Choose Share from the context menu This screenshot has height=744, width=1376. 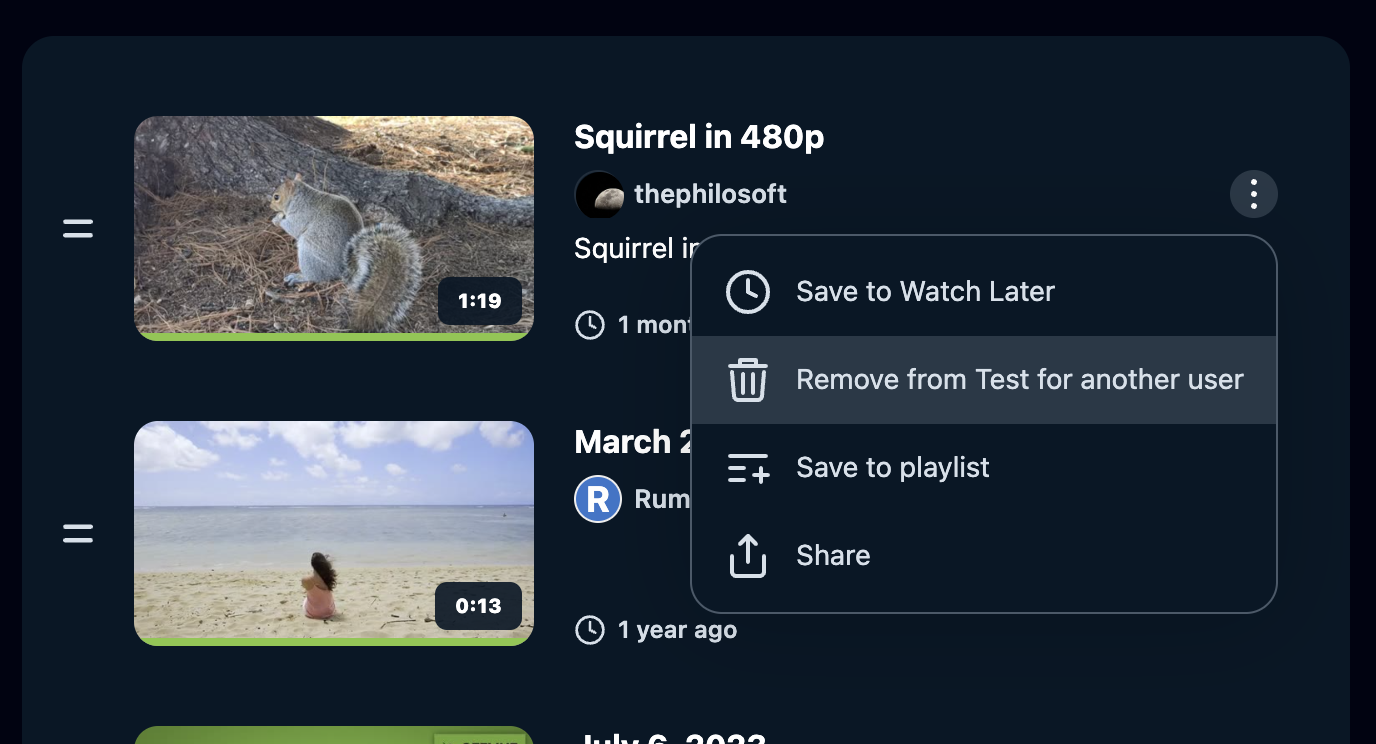pyautogui.click(x=833, y=556)
